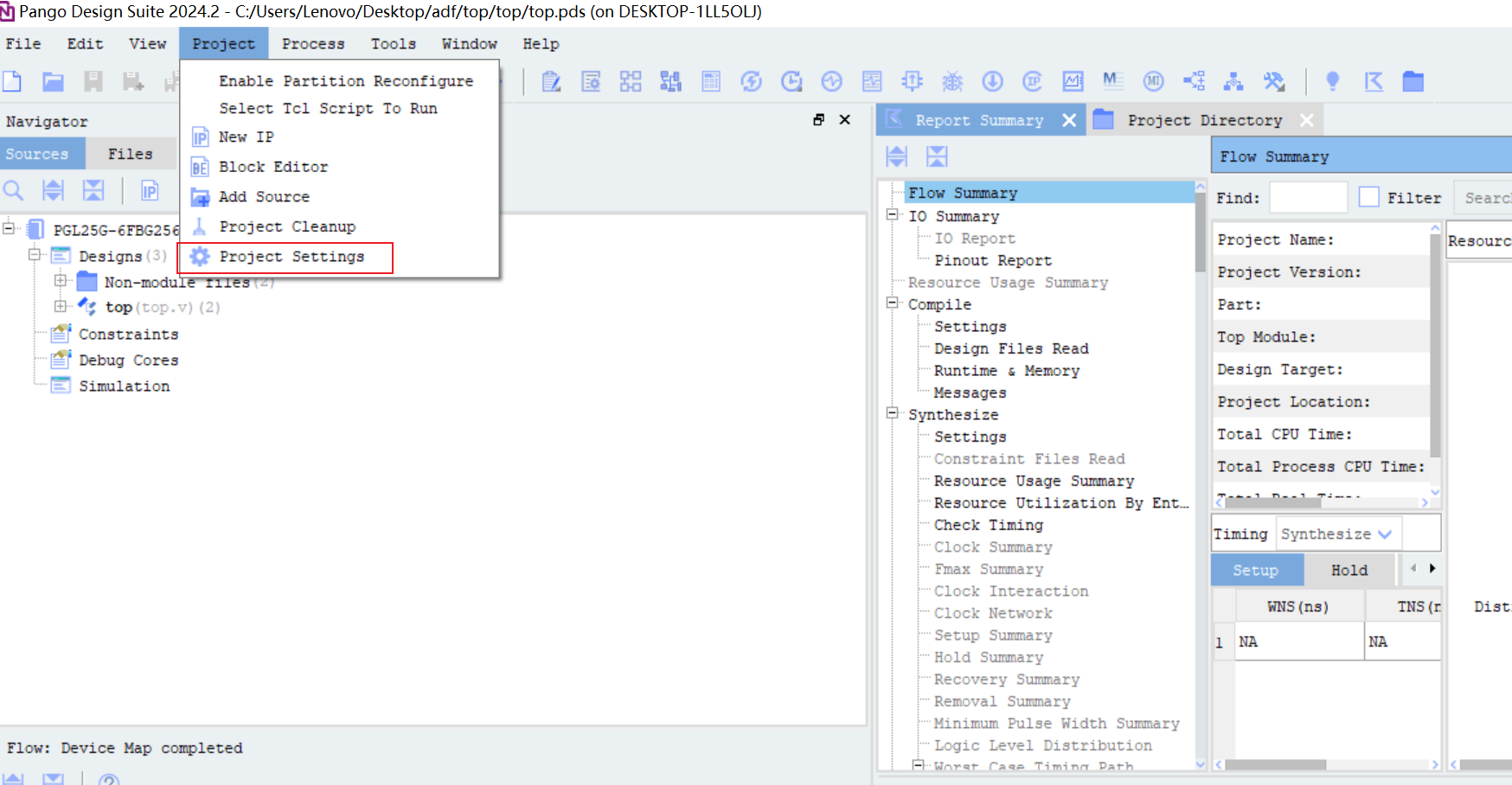Click the IP icon in Navigator toolbar
The height and width of the screenshot is (785, 1512).
150,190
